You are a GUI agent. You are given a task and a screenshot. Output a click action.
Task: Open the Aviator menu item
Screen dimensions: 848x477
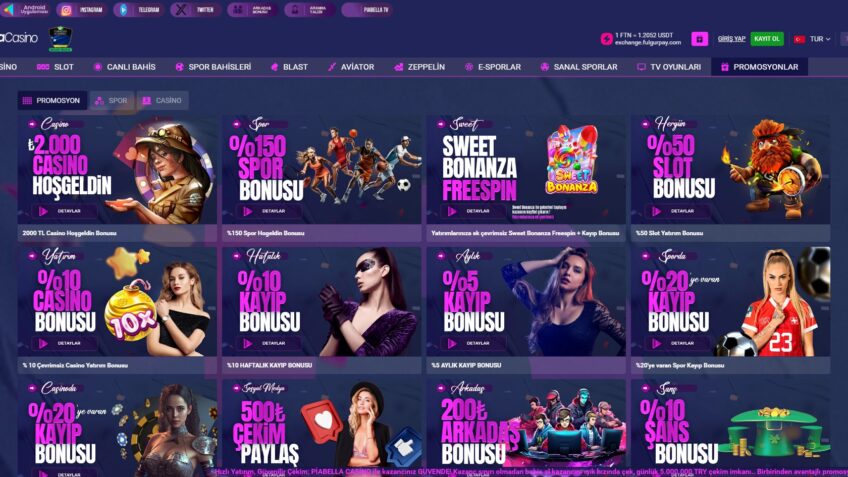[x=350, y=67]
